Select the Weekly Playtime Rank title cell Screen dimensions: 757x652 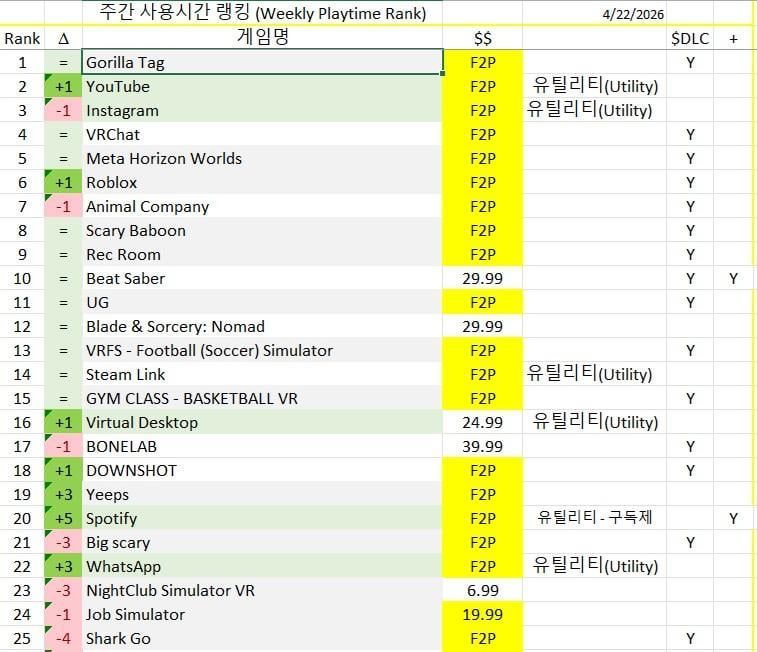click(x=262, y=13)
